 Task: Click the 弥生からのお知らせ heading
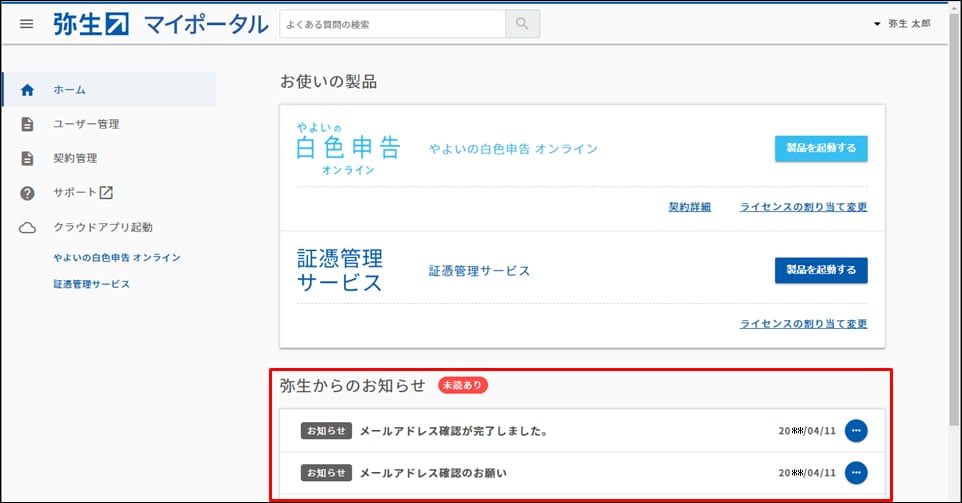[x=352, y=385]
